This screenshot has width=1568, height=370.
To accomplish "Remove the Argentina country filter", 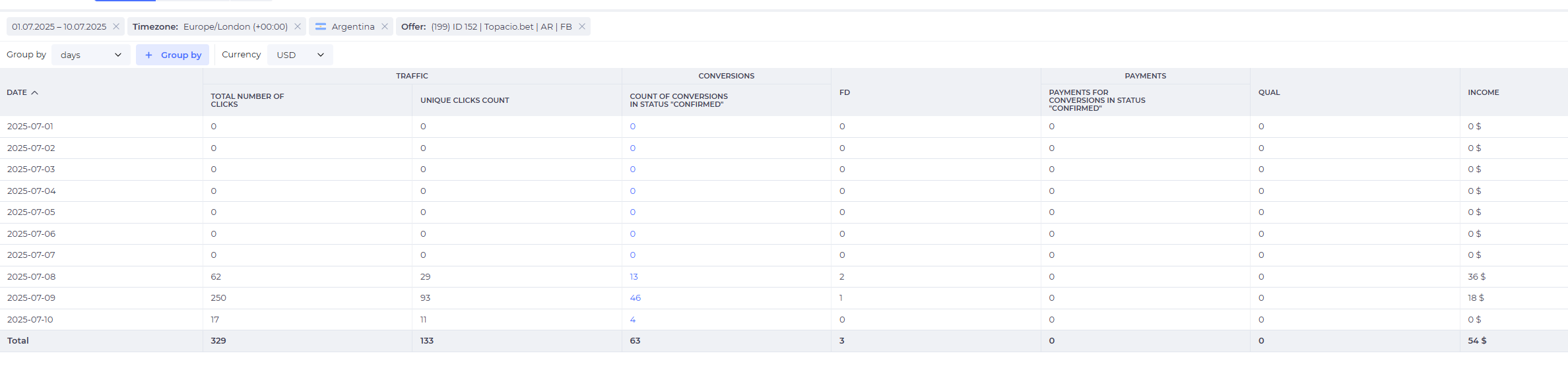I will coord(385,26).
